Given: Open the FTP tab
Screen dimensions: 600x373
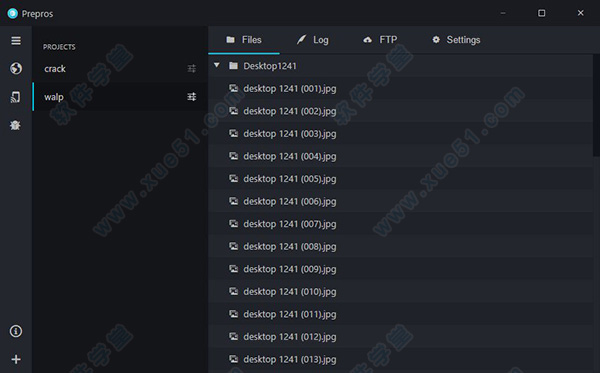Looking at the screenshot, I should pos(380,40).
